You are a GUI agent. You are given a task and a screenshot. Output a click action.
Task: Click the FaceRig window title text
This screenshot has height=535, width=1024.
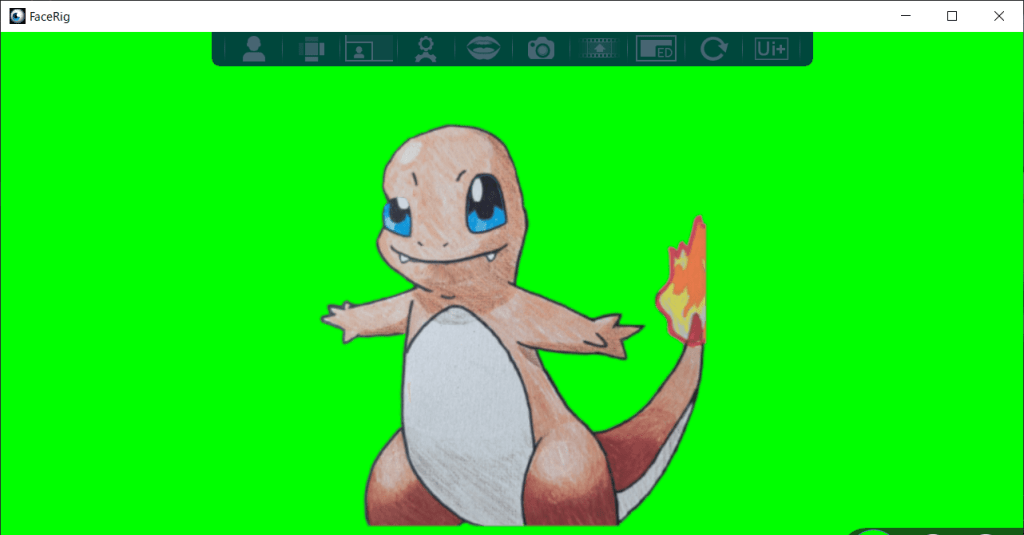click(x=50, y=16)
